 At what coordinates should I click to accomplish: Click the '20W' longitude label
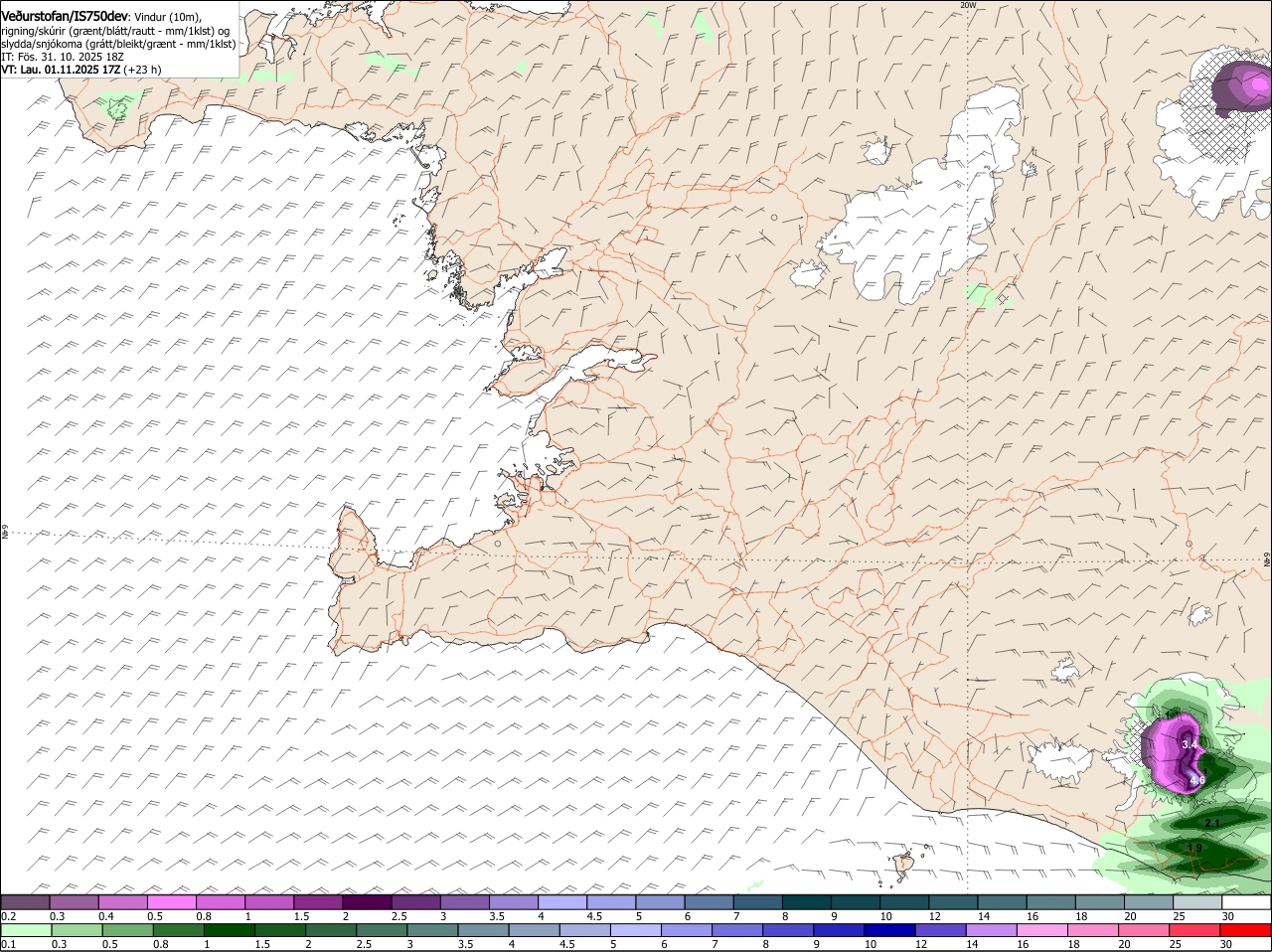tap(968, 5)
